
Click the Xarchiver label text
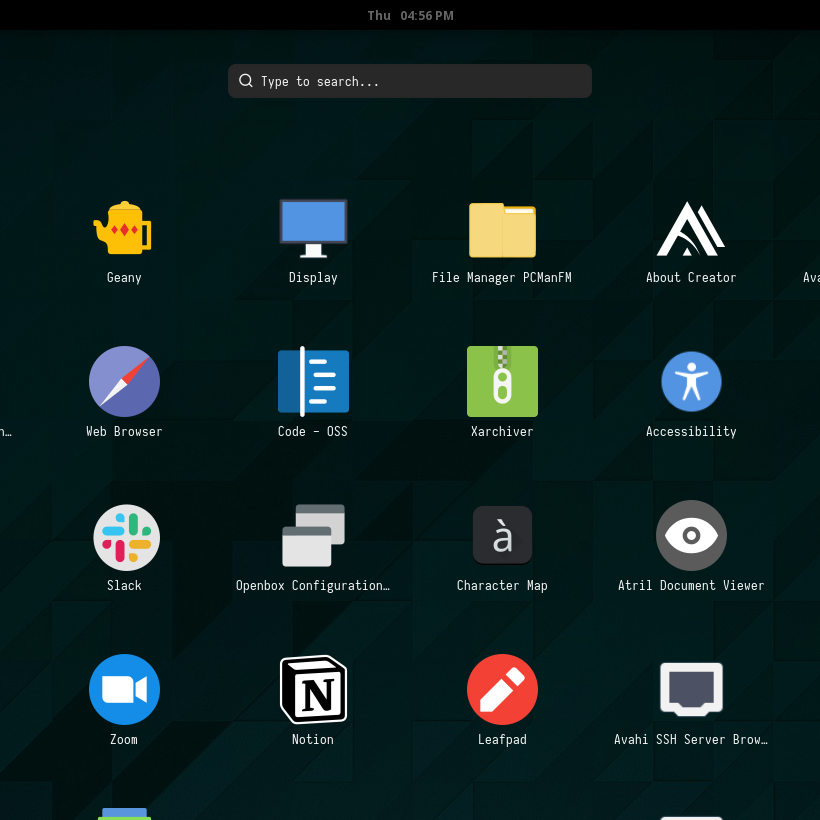click(502, 431)
